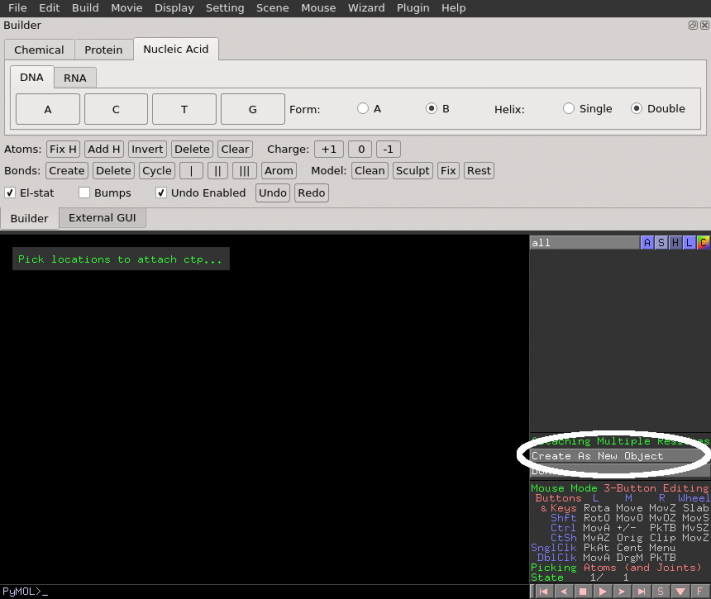Click the single bond '|' icon

tap(191, 171)
